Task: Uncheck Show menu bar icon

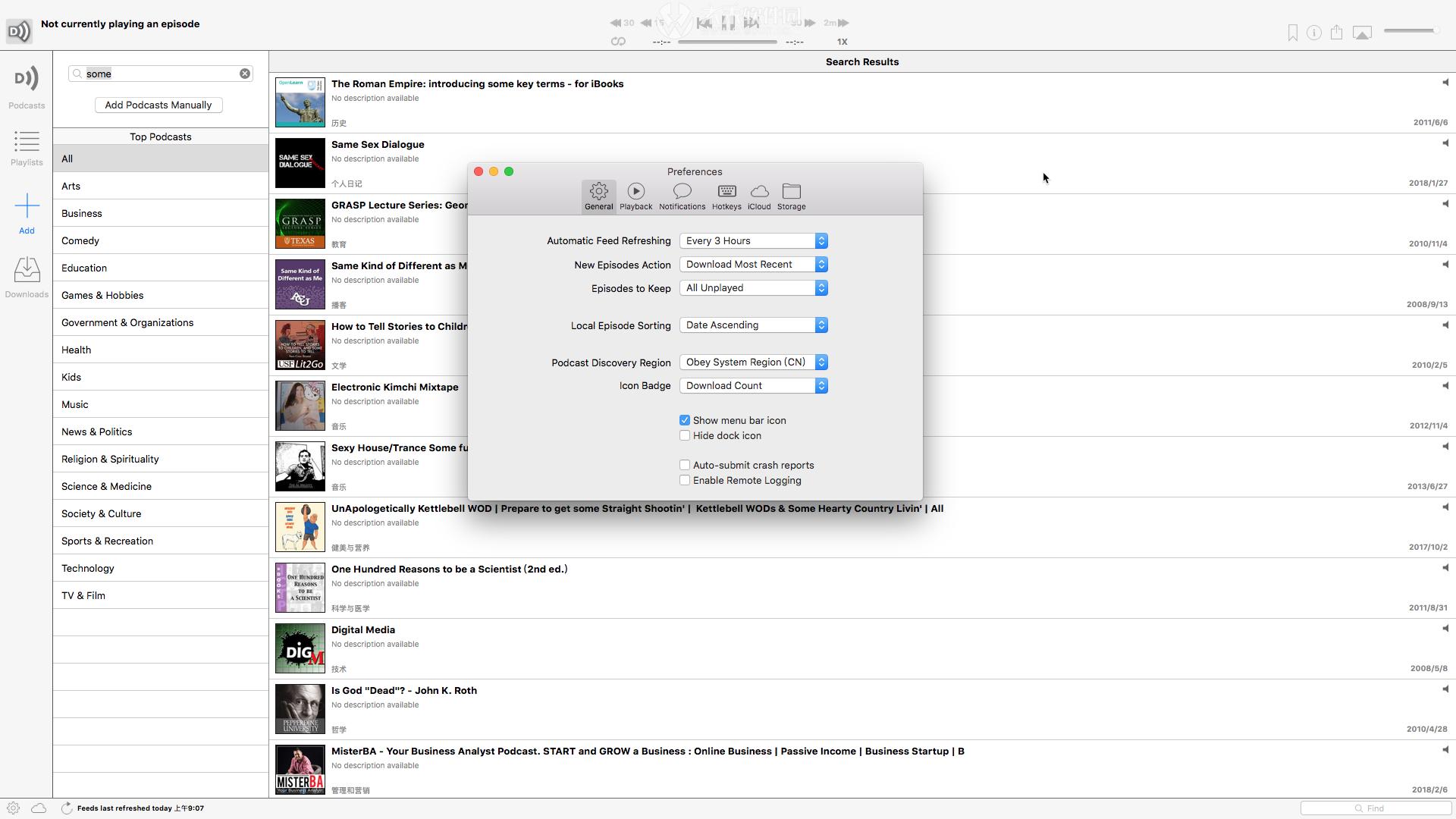Action: (685, 420)
